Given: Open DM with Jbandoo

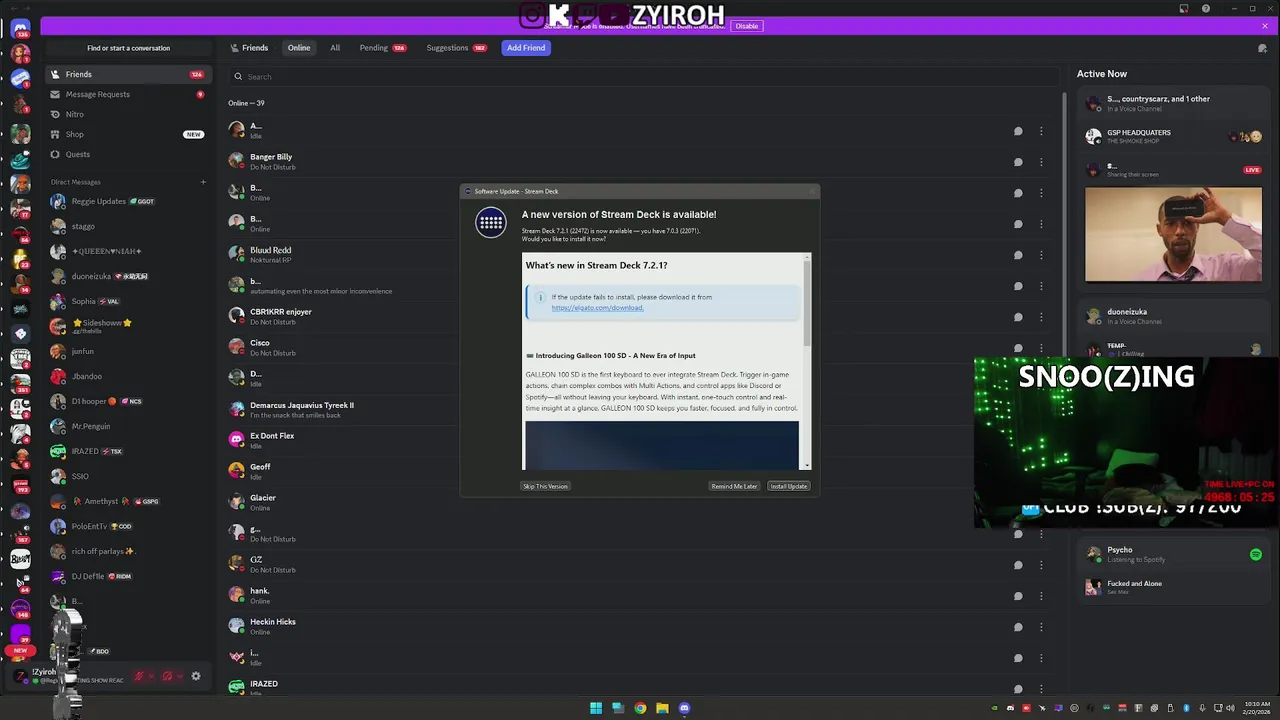Looking at the screenshot, I should [128, 376].
